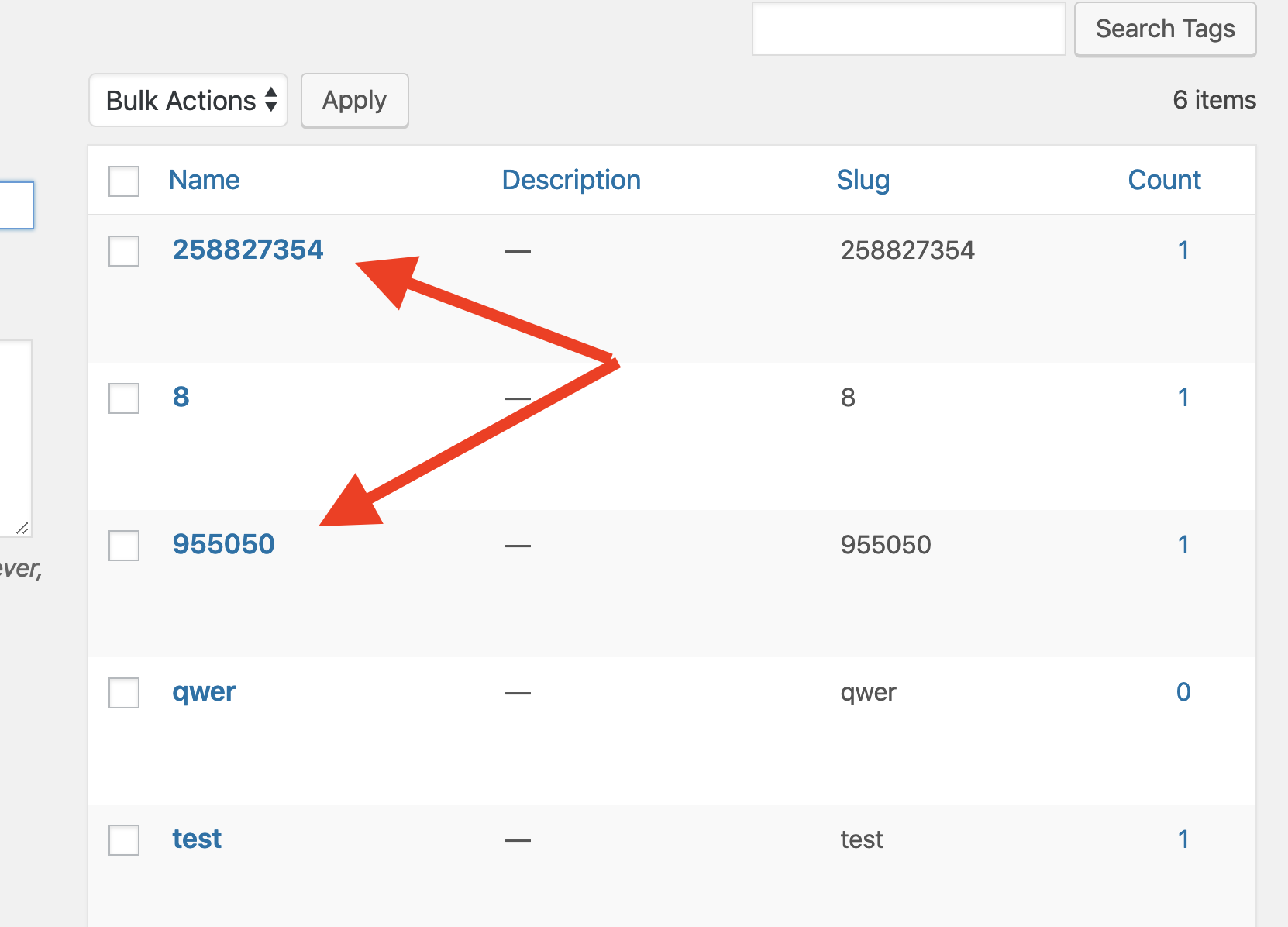Select the checkbox for tag 8
This screenshot has height=927, width=1288.
point(124,398)
